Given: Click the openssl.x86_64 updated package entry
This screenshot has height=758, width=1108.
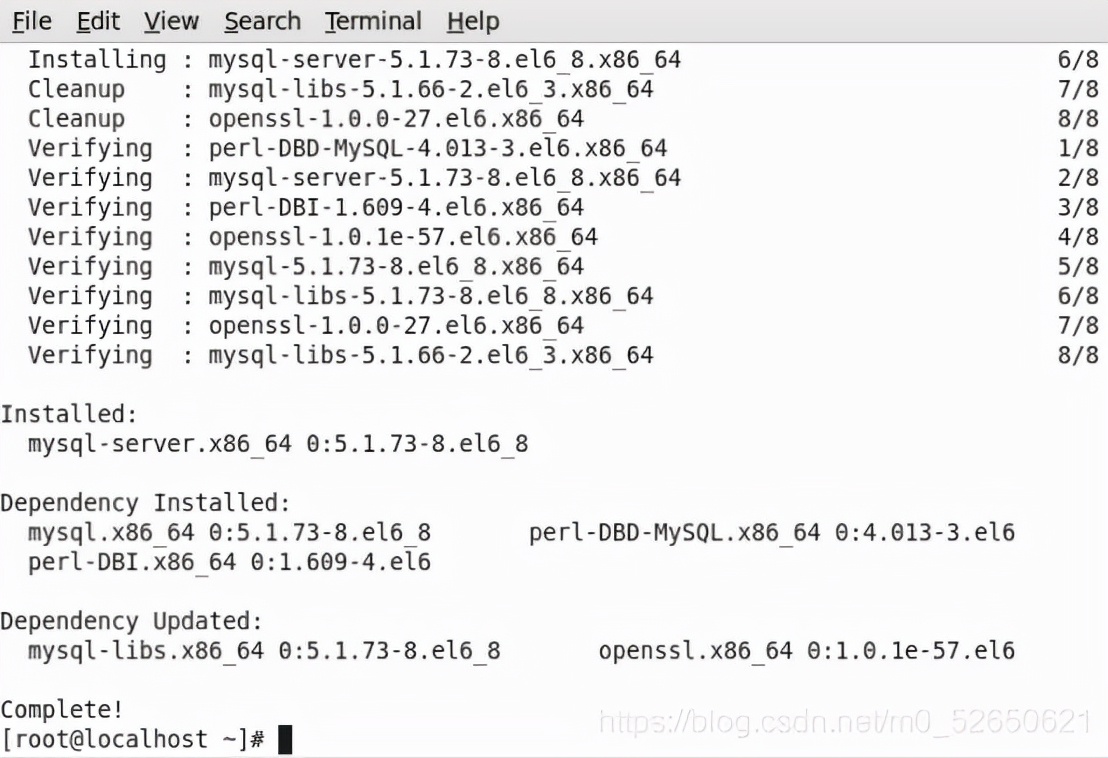Looking at the screenshot, I should click(x=806, y=651).
